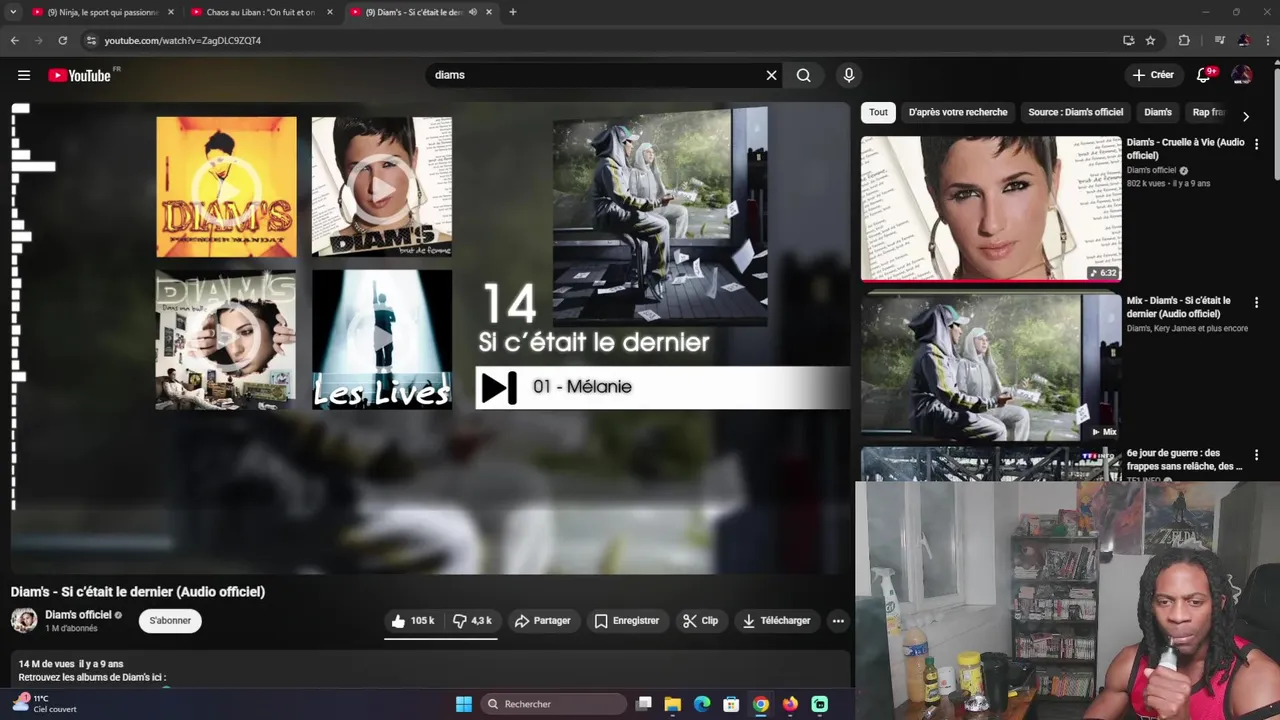
Task: Click the 14 M de vues description line
Action: (71, 664)
